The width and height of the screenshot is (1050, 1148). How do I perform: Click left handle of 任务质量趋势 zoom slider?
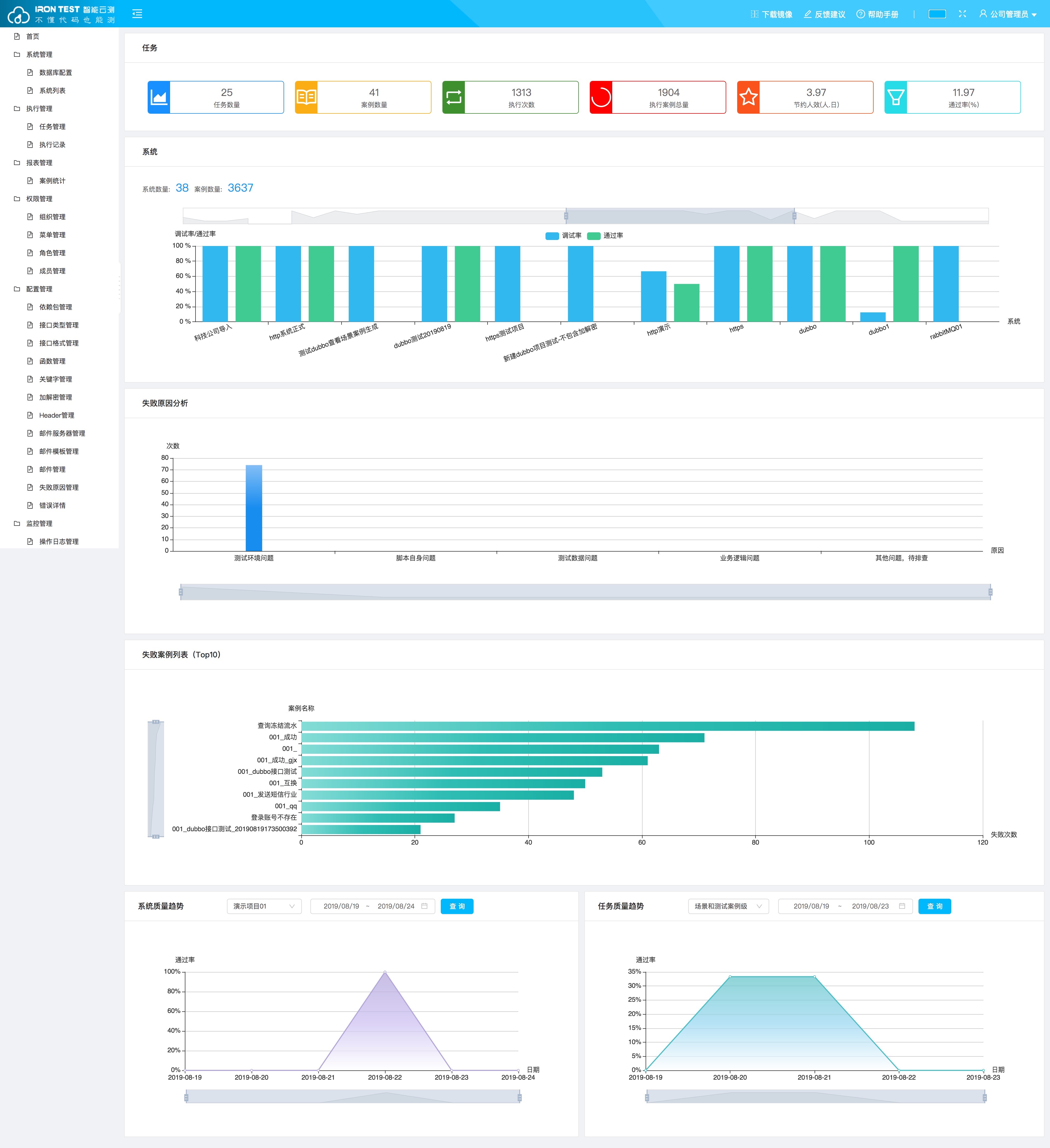[x=647, y=1097]
